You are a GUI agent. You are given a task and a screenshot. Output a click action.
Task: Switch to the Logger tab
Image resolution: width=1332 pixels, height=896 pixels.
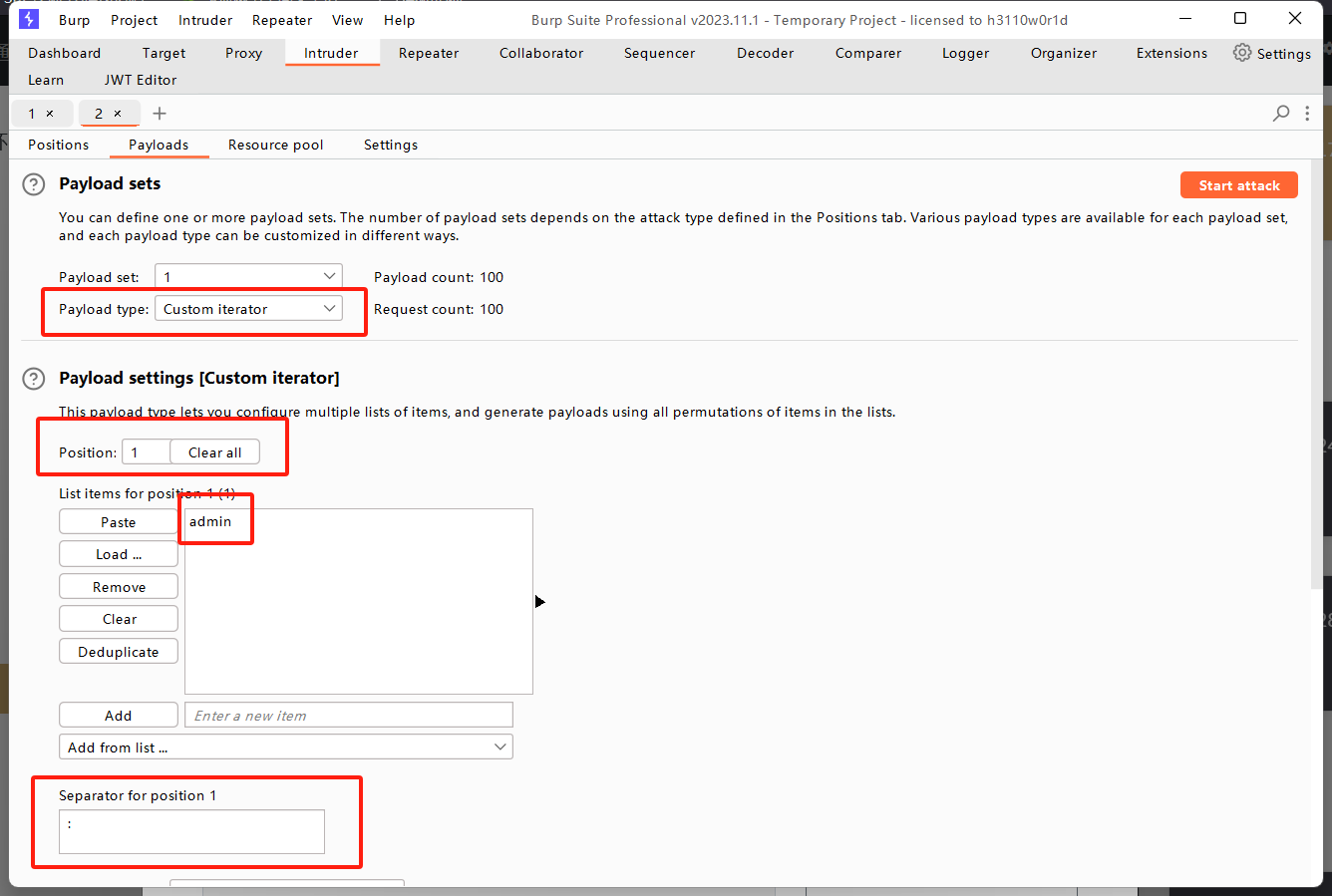pos(965,53)
